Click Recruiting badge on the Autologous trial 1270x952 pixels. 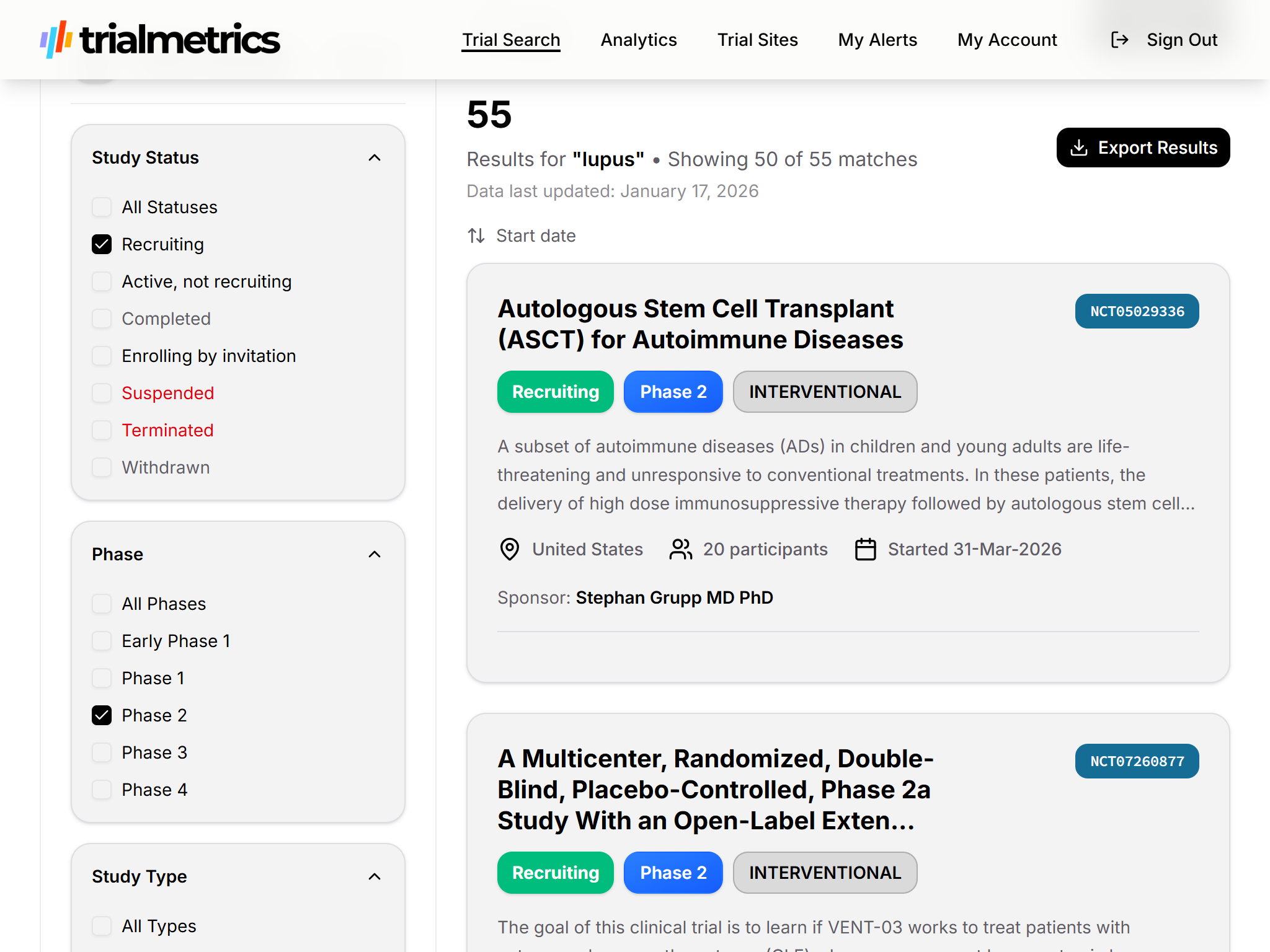(555, 392)
